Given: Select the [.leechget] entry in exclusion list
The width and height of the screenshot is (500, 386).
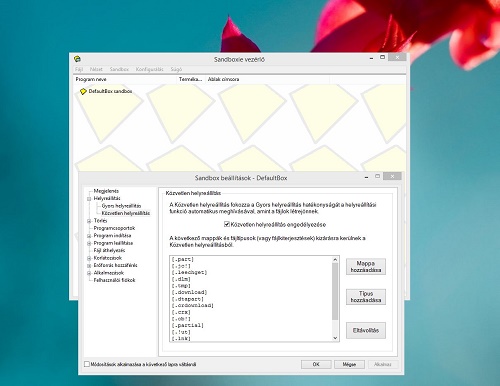Looking at the screenshot, I should [x=189, y=272].
